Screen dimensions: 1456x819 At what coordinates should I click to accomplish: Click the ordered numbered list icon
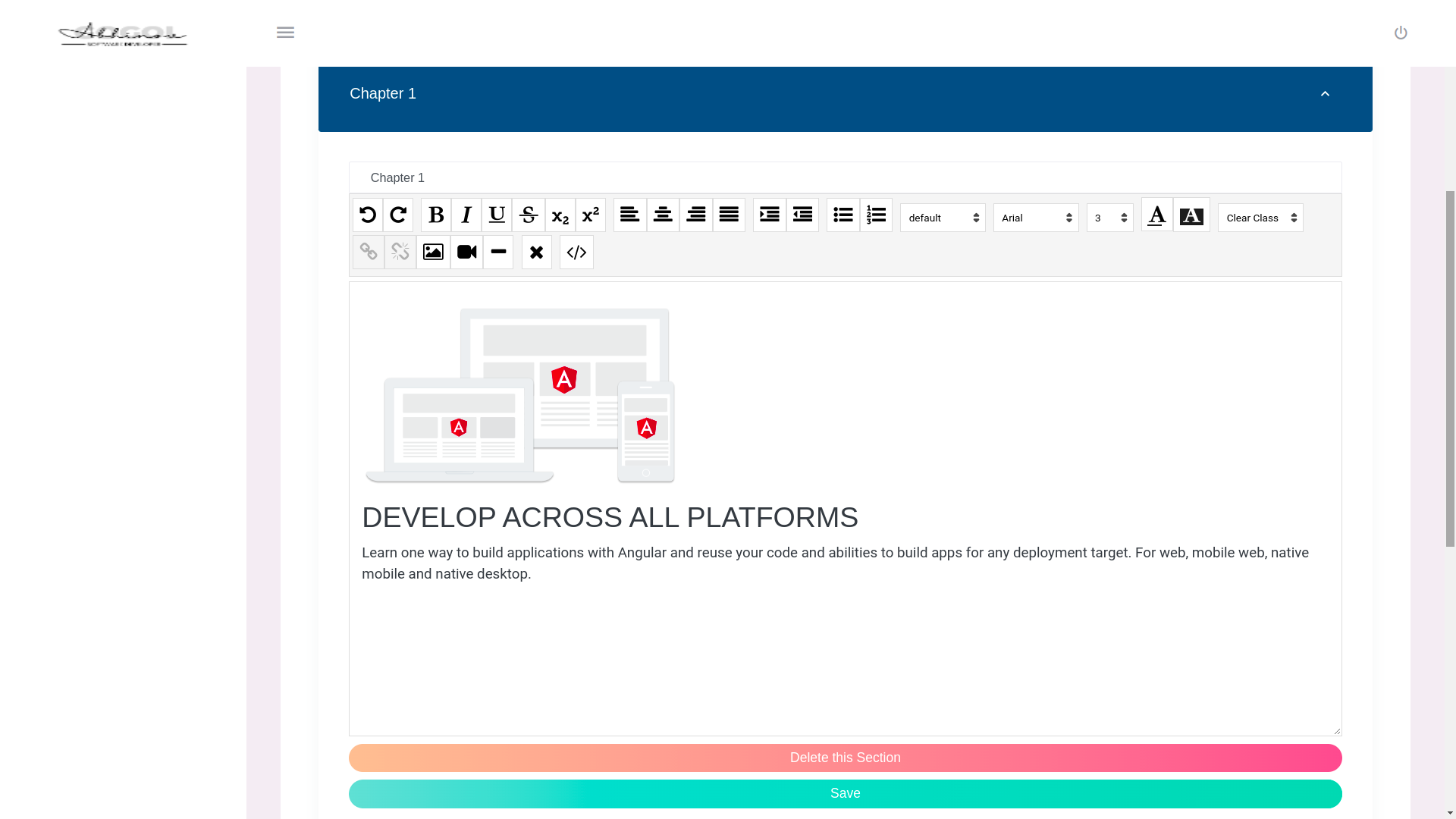point(876,215)
